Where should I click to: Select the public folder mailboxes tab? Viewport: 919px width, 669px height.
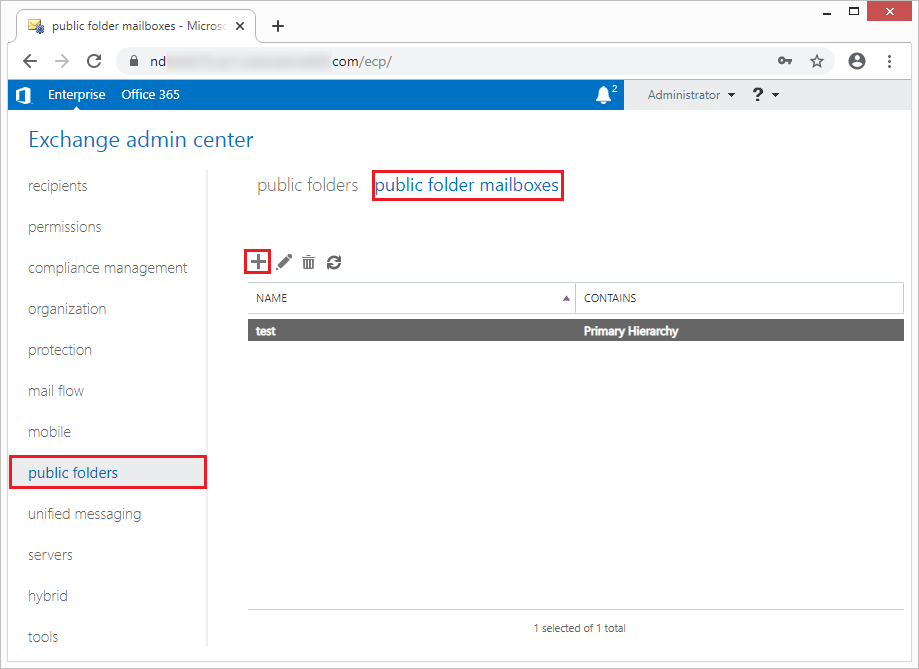467,185
